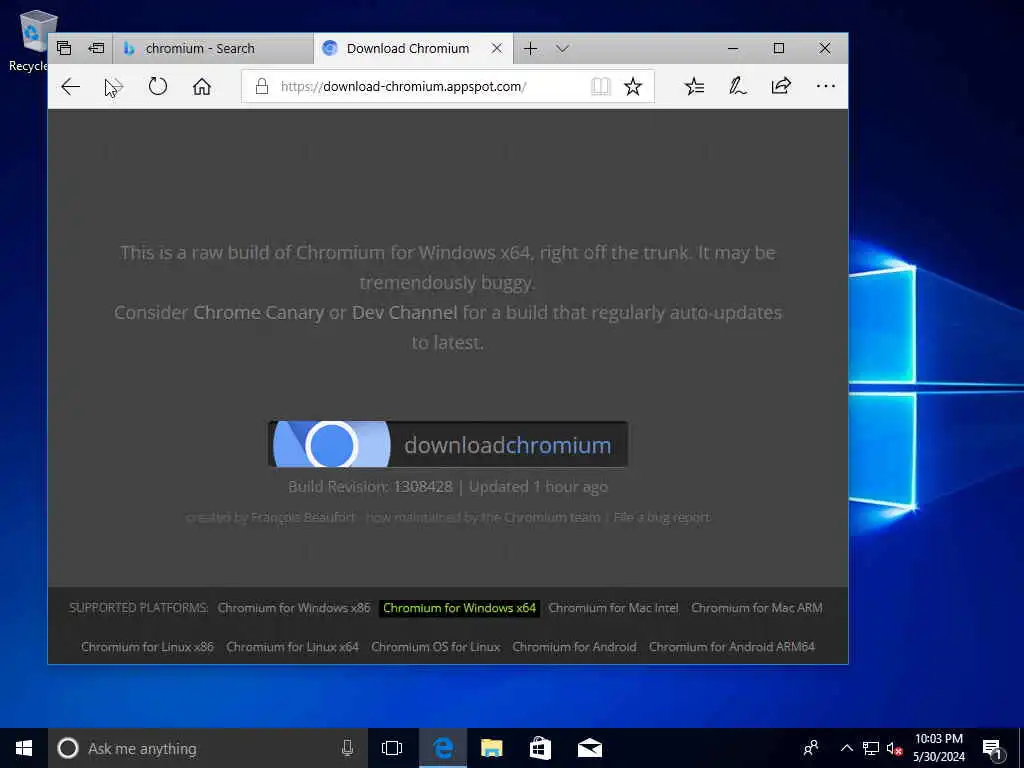Set these tabs aside
Viewport: 1024px width, 768px height.
[x=96, y=48]
